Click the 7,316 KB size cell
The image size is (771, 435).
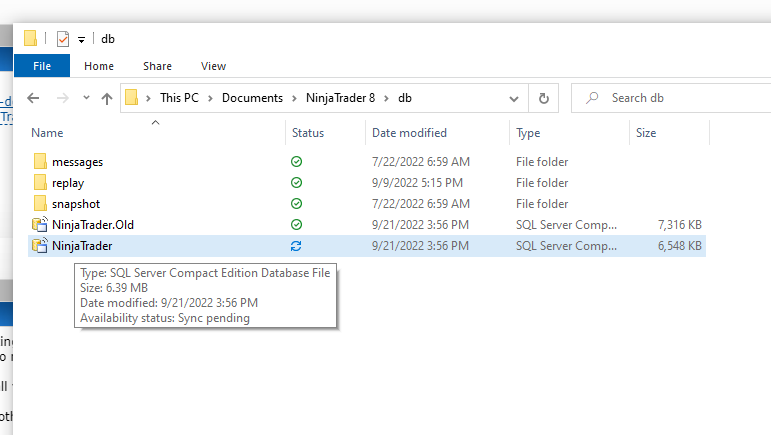680,225
